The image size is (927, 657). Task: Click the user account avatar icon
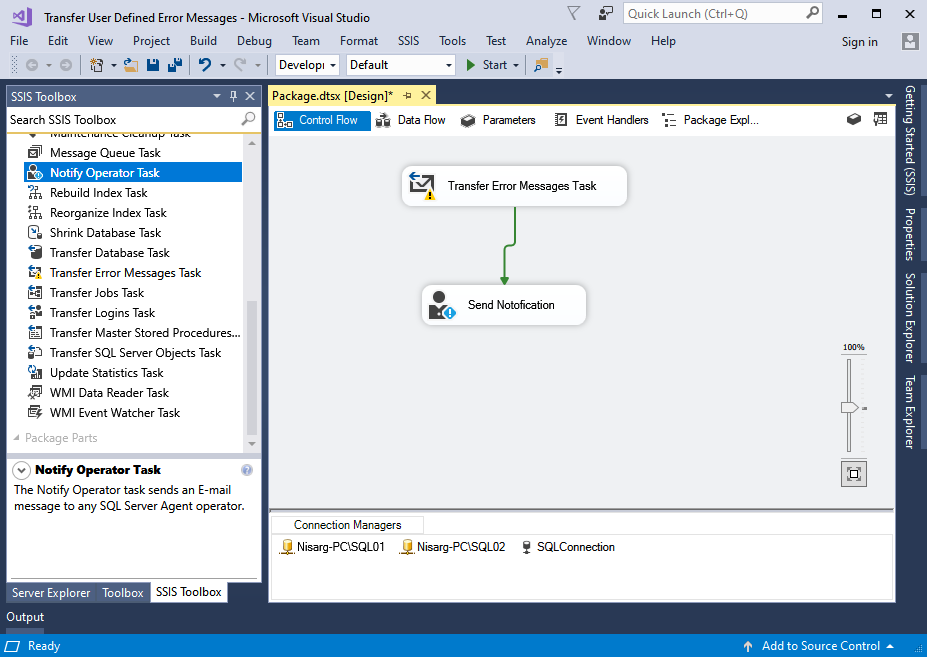[x=910, y=41]
